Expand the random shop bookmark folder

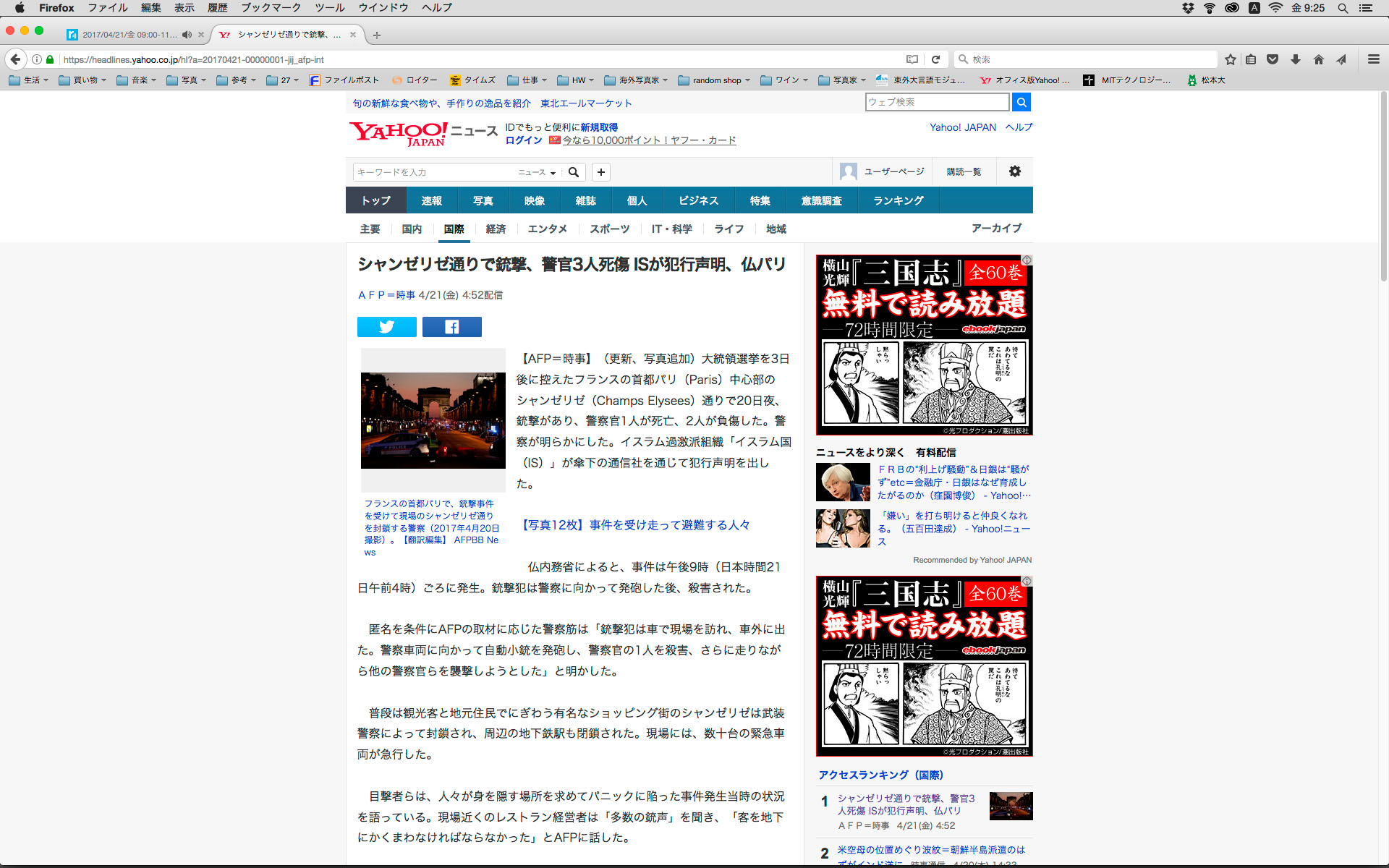pos(715,80)
